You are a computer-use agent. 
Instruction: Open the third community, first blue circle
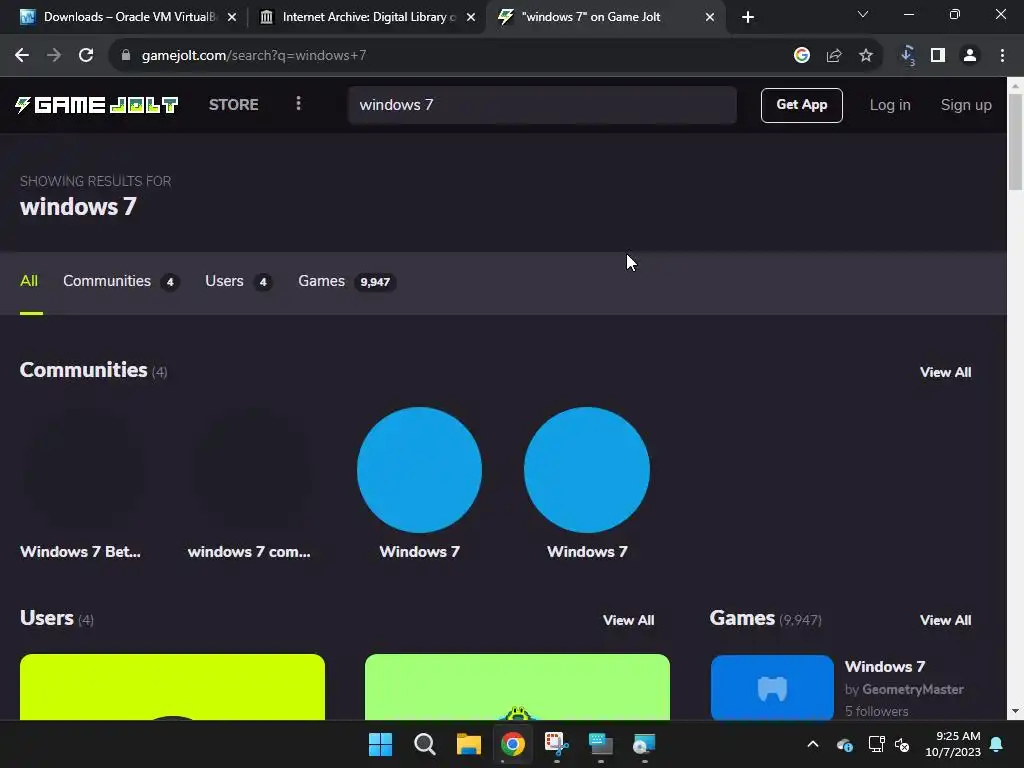pos(419,470)
